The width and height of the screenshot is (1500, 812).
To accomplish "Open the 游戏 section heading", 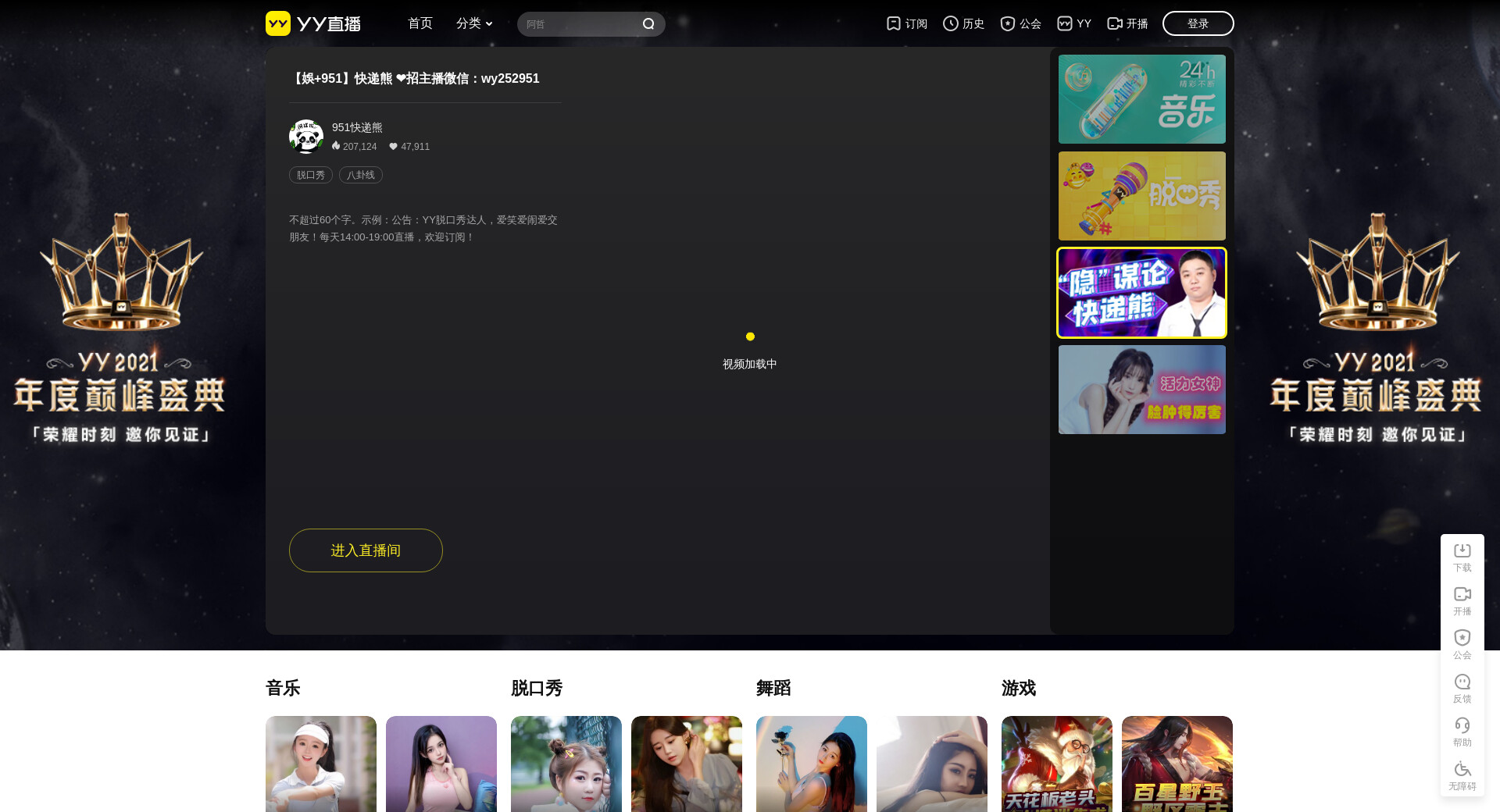I will click(x=1019, y=688).
